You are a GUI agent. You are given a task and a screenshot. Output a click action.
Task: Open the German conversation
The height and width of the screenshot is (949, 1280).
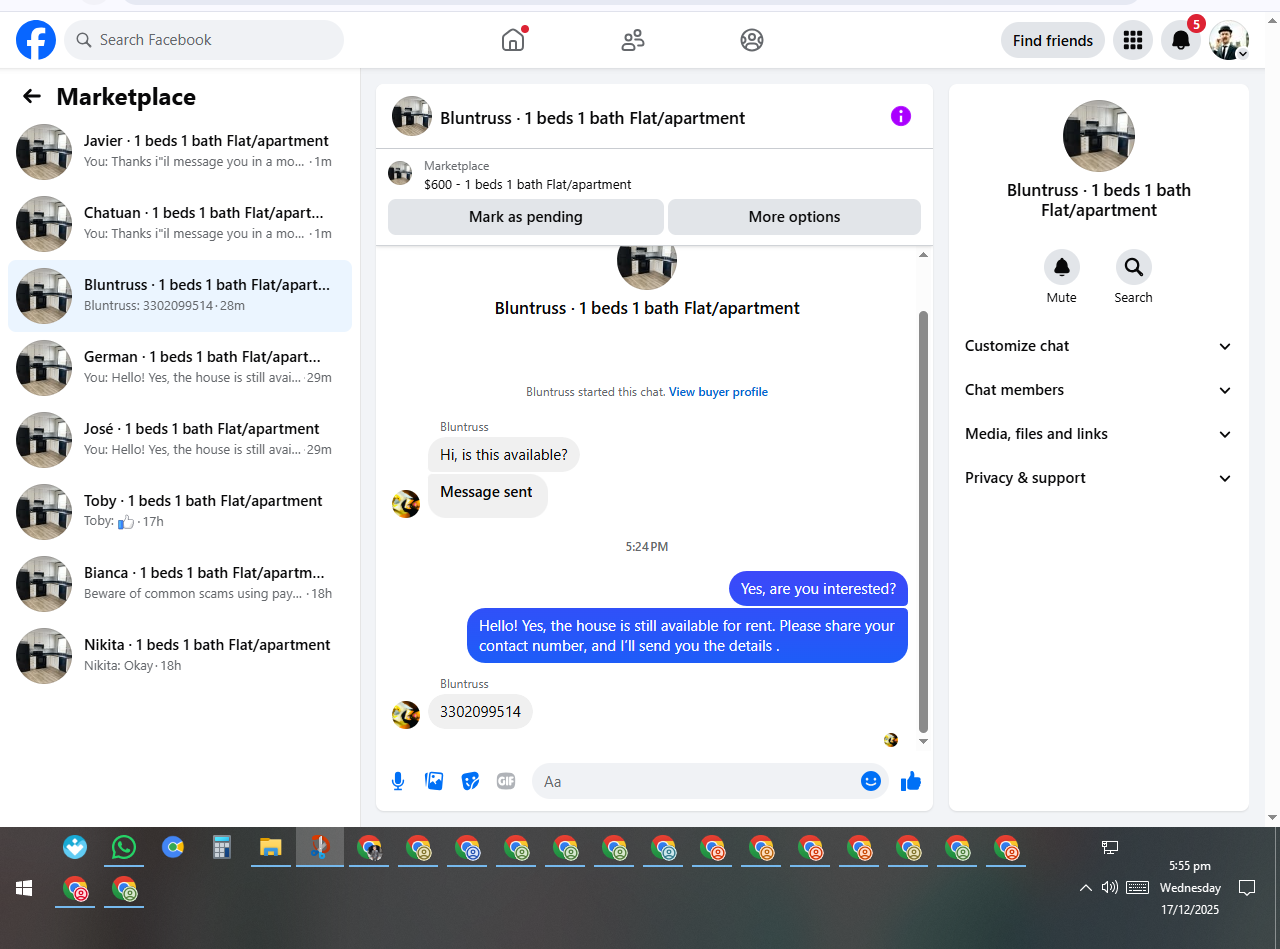coord(180,368)
